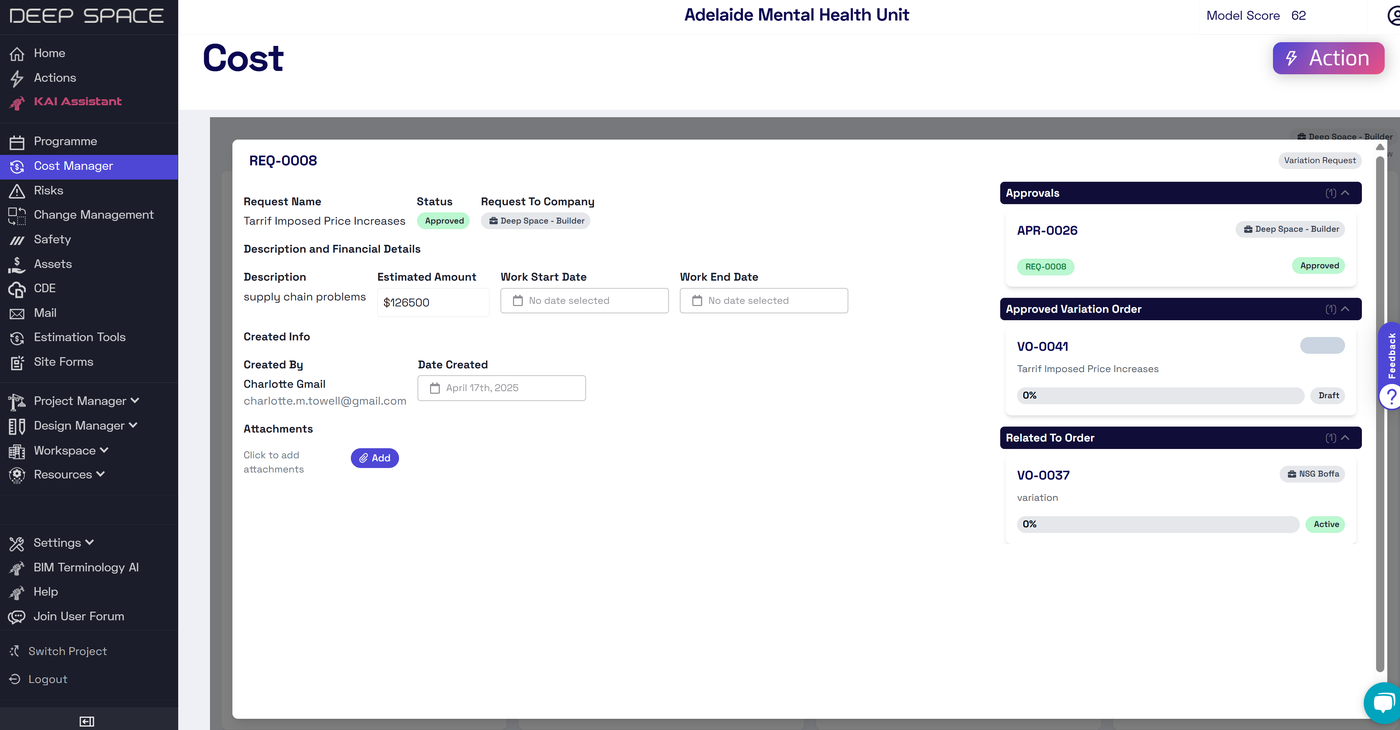Click the Join User Forum chat icon

(x=17, y=617)
